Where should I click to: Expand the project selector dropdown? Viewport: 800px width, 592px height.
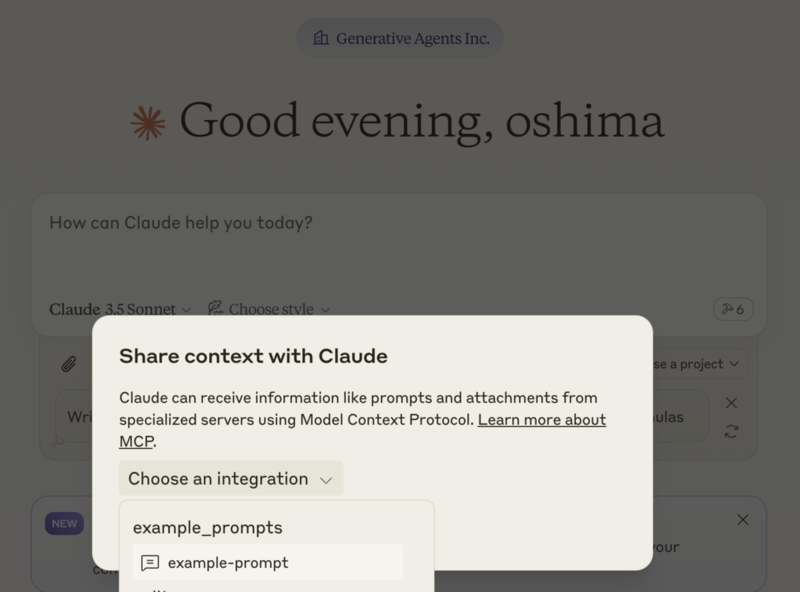coord(700,364)
